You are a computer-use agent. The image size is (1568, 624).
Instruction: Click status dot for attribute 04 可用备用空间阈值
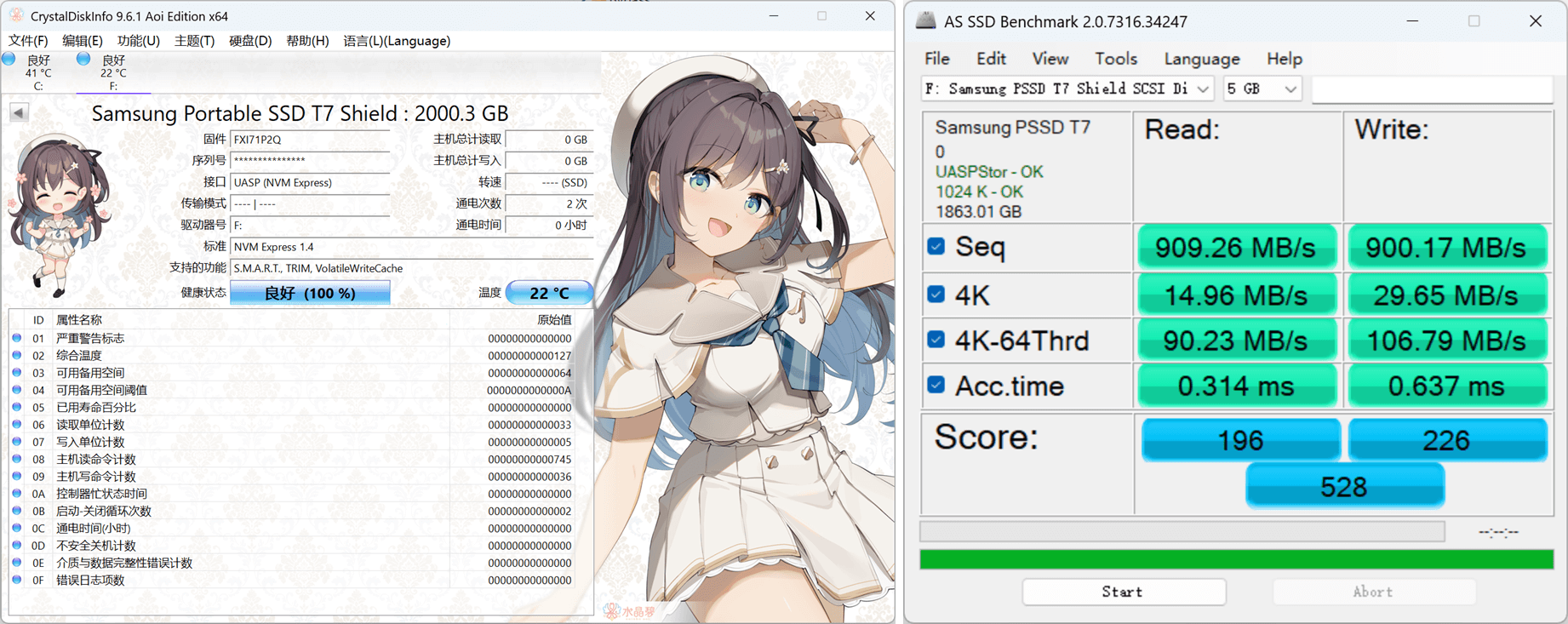pos(17,390)
